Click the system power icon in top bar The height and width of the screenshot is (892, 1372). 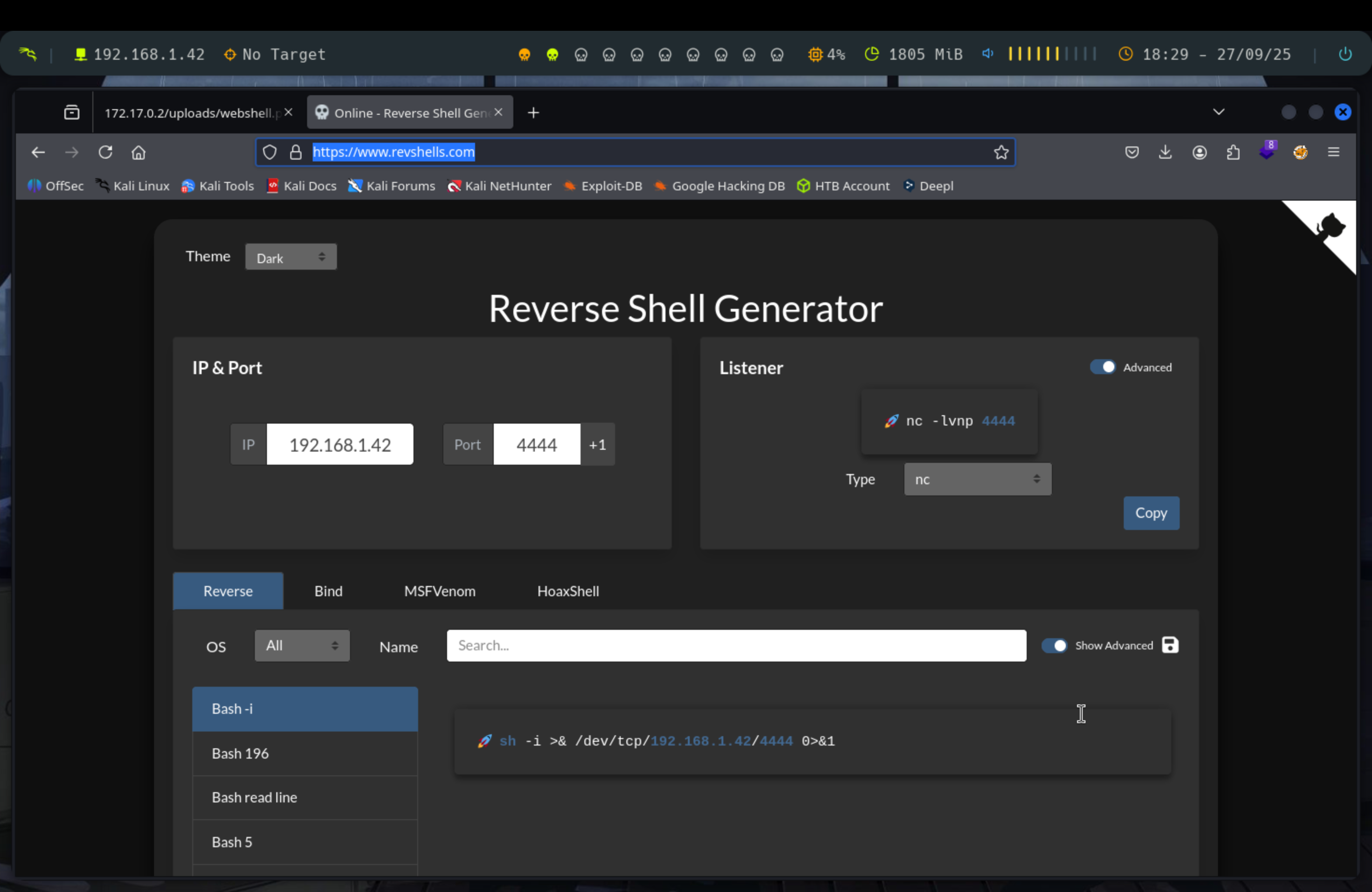(x=1345, y=54)
